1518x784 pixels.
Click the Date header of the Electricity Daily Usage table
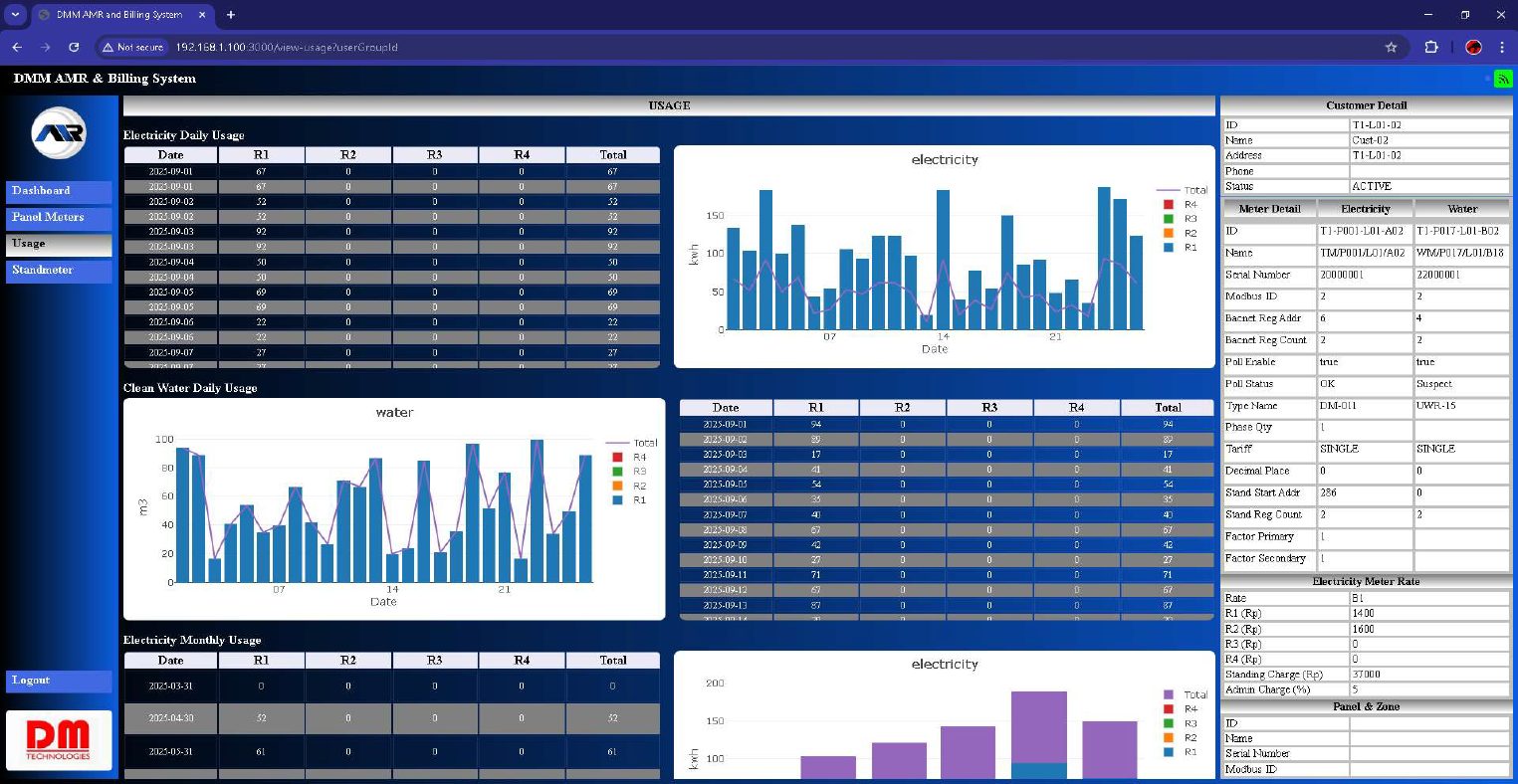[x=171, y=155]
